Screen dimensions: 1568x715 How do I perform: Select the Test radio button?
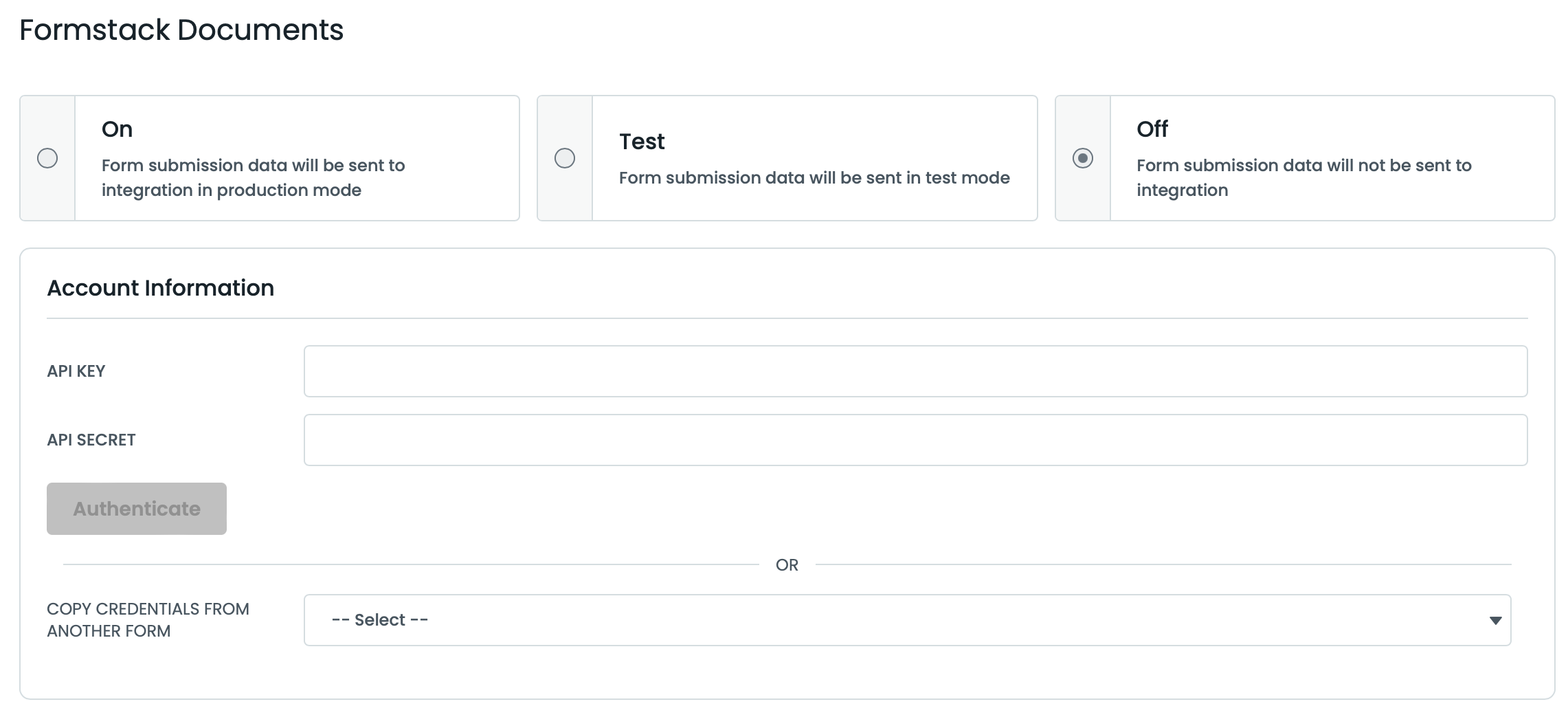click(565, 158)
